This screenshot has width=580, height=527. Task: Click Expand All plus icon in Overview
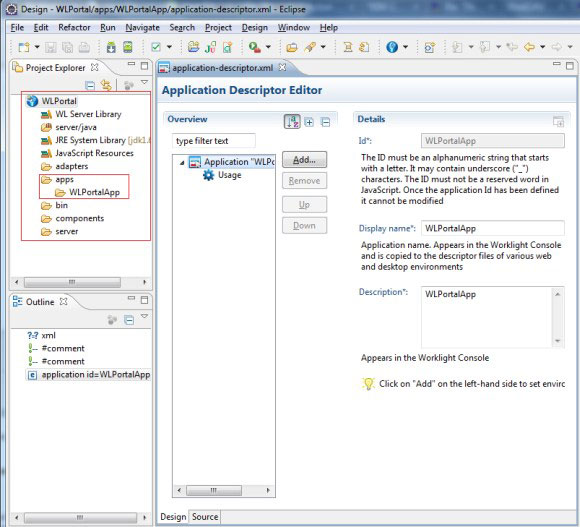tap(309, 122)
